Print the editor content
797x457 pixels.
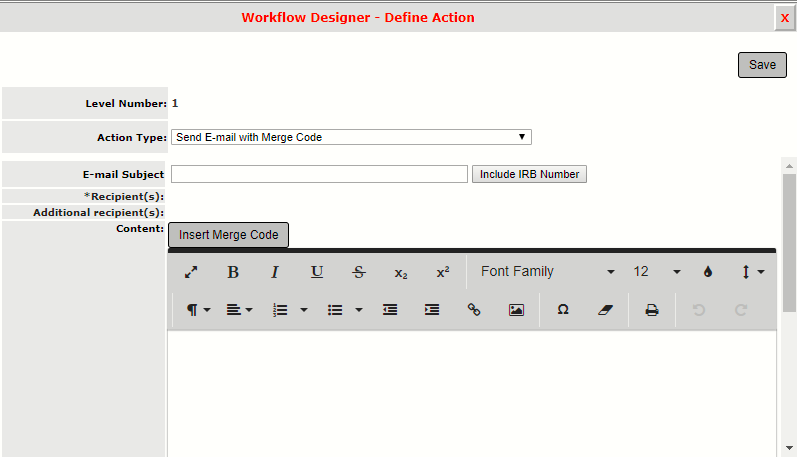(x=652, y=310)
